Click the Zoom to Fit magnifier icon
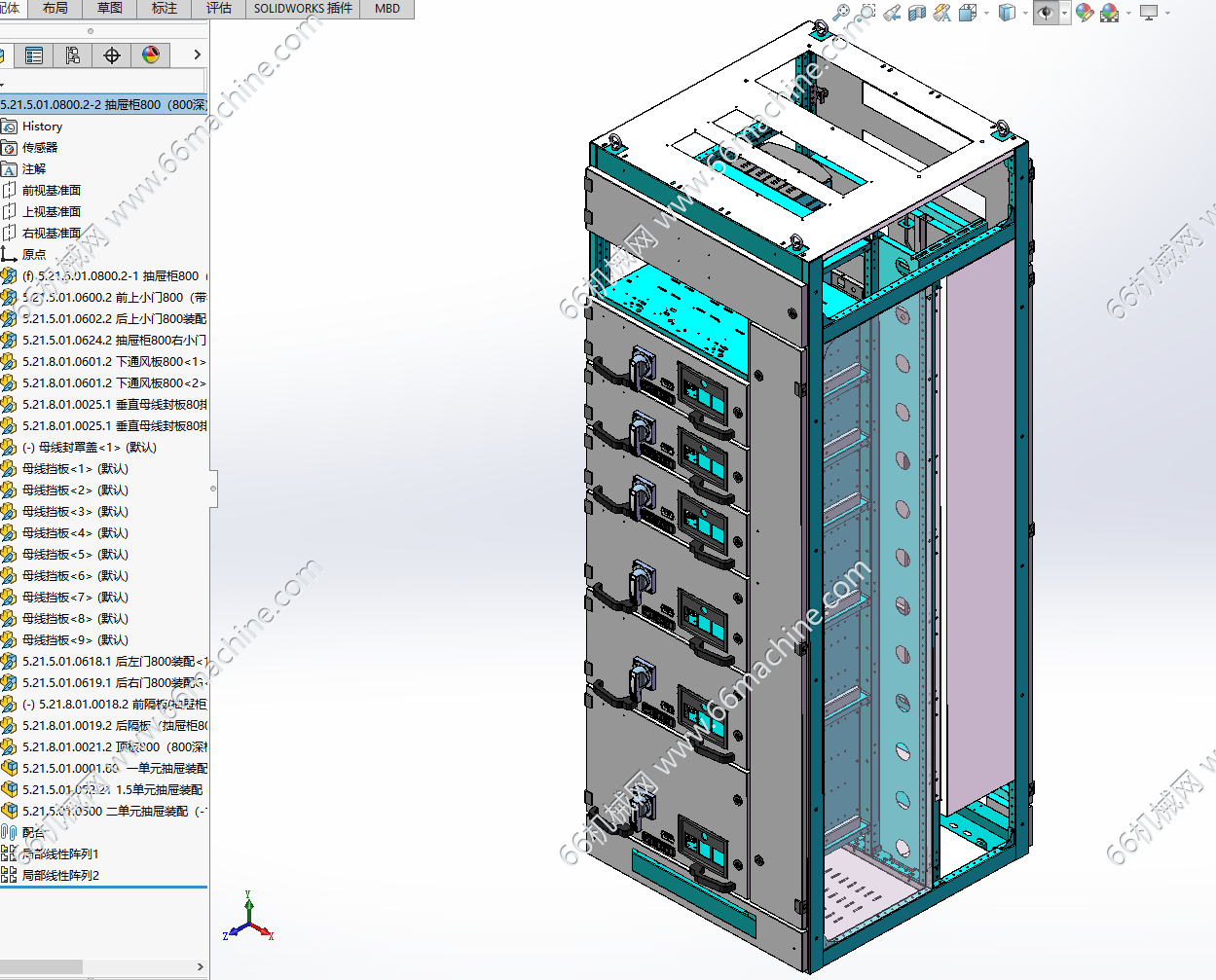 [842, 13]
